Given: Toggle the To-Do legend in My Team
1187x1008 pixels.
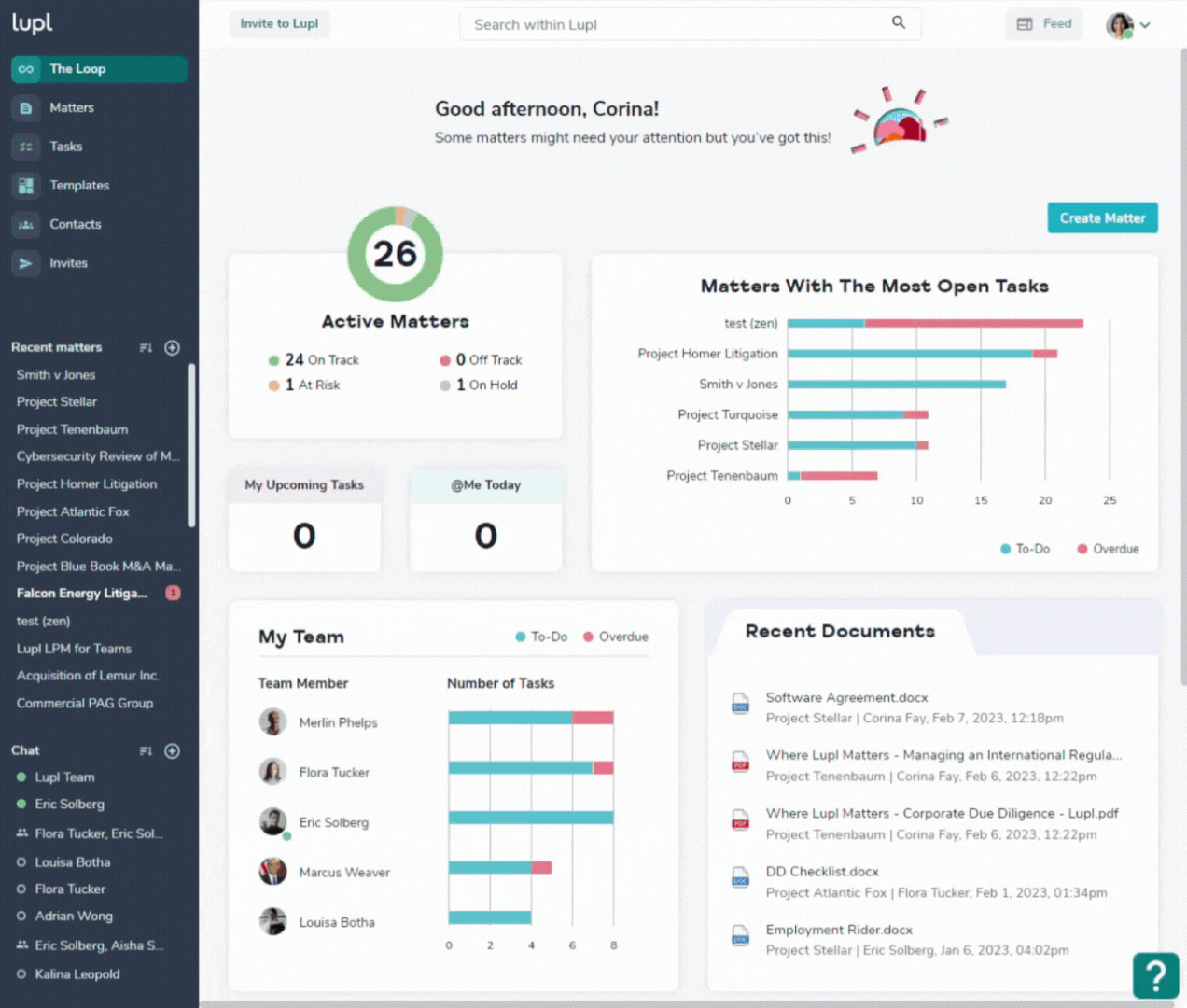Looking at the screenshot, I should coord(541,637).
